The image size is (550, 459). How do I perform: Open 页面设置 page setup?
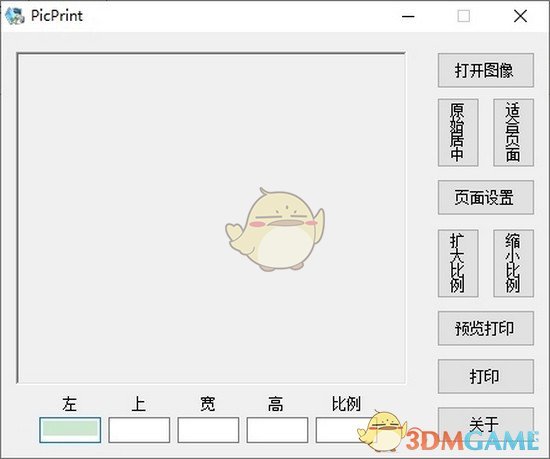tap(486, 197)
